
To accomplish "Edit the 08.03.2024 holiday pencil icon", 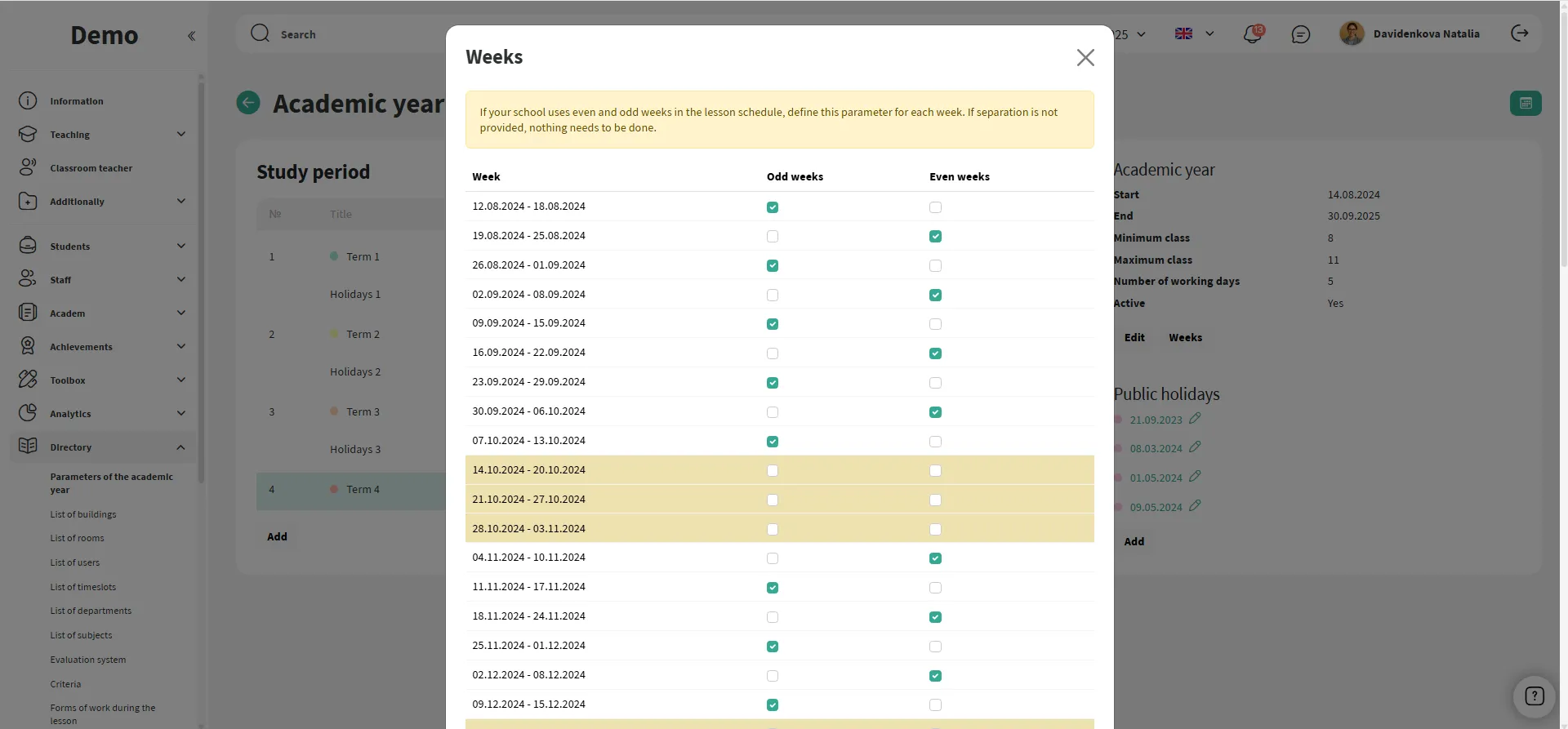I will coord(1195,447).
